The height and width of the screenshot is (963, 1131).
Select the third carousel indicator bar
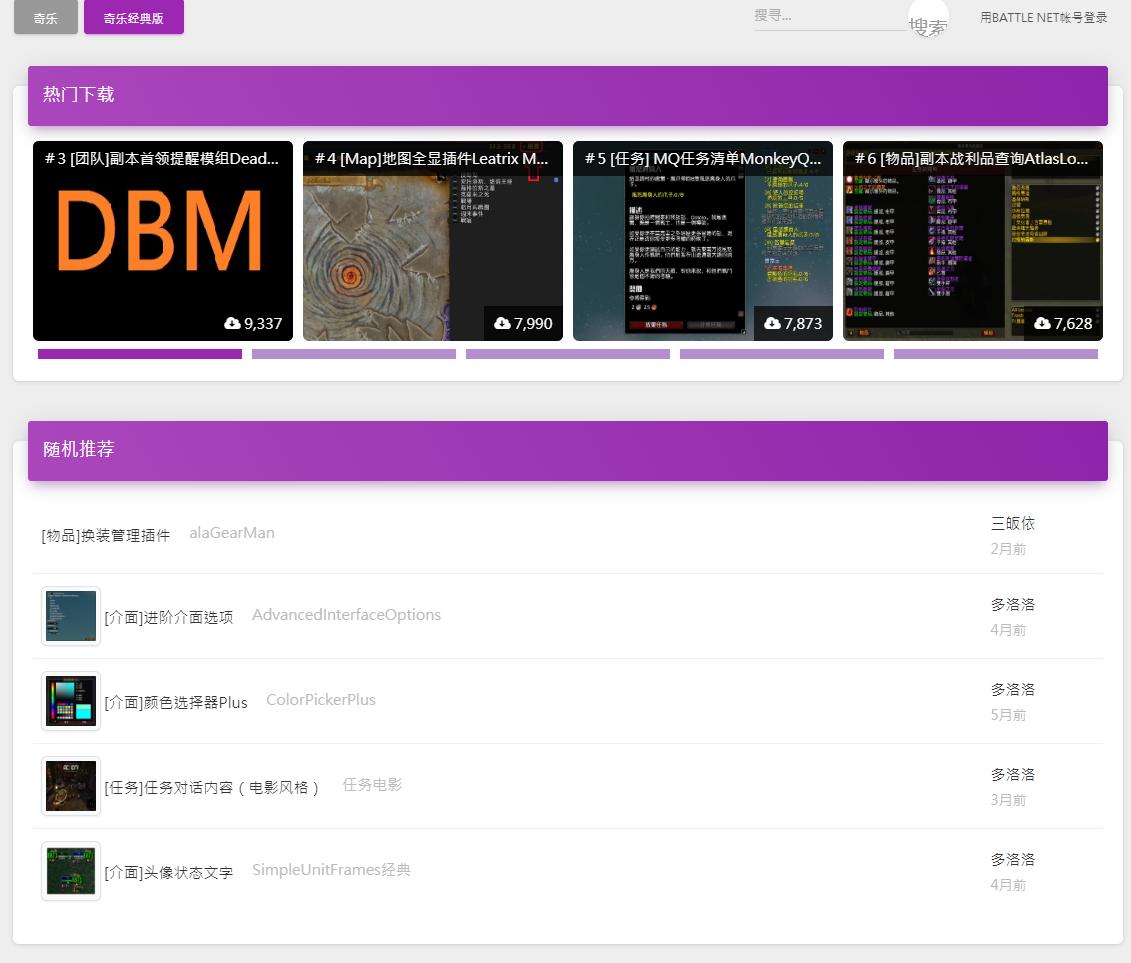point(568,354)
